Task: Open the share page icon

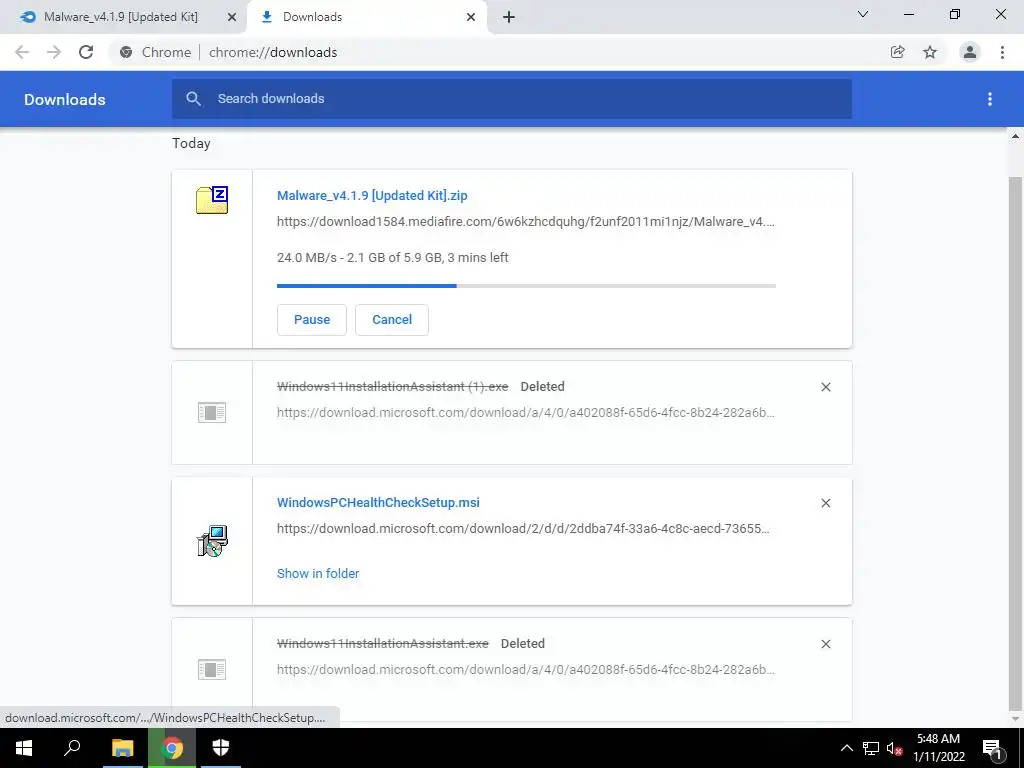Action: coord(897,52)
